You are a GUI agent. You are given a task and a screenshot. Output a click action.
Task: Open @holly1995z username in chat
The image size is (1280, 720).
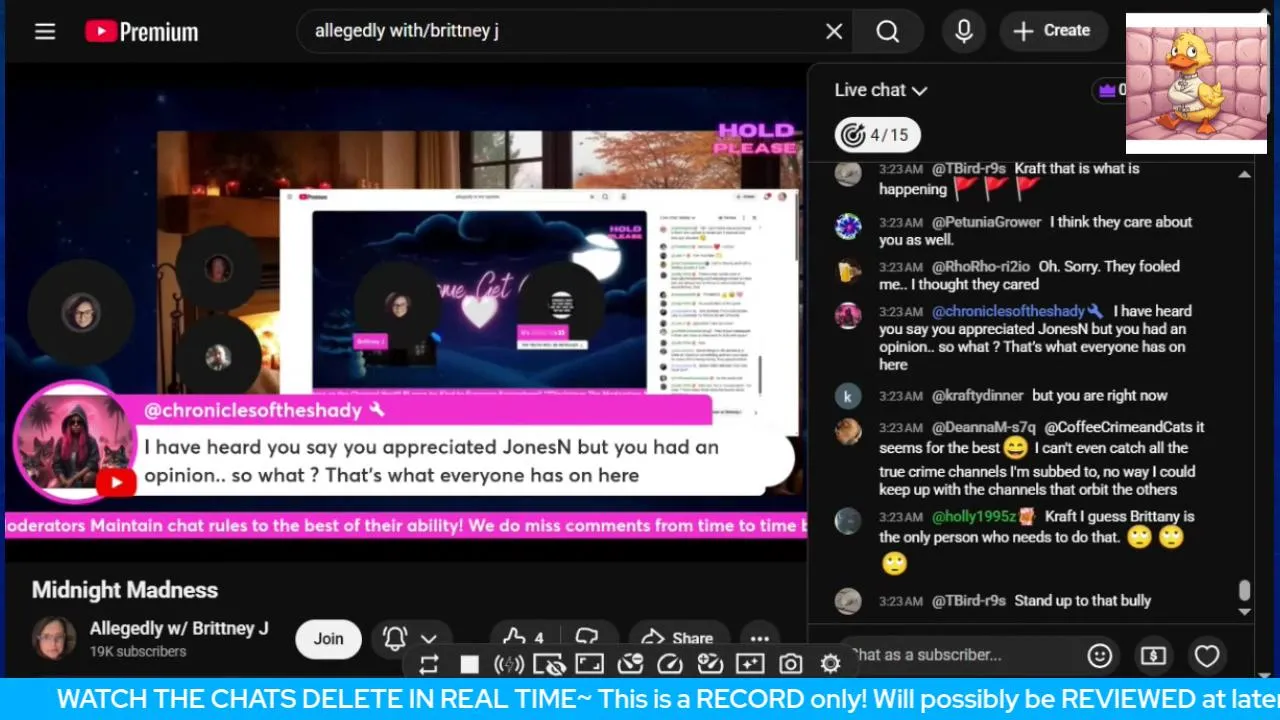pos(974,517)
